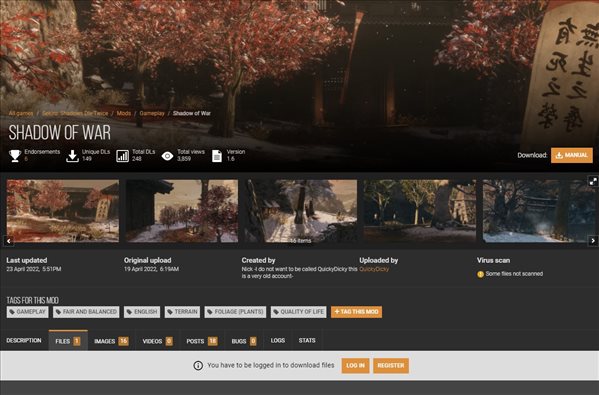Click '23 April 2022, 5:51PM' last updated date

click(34, 269)
